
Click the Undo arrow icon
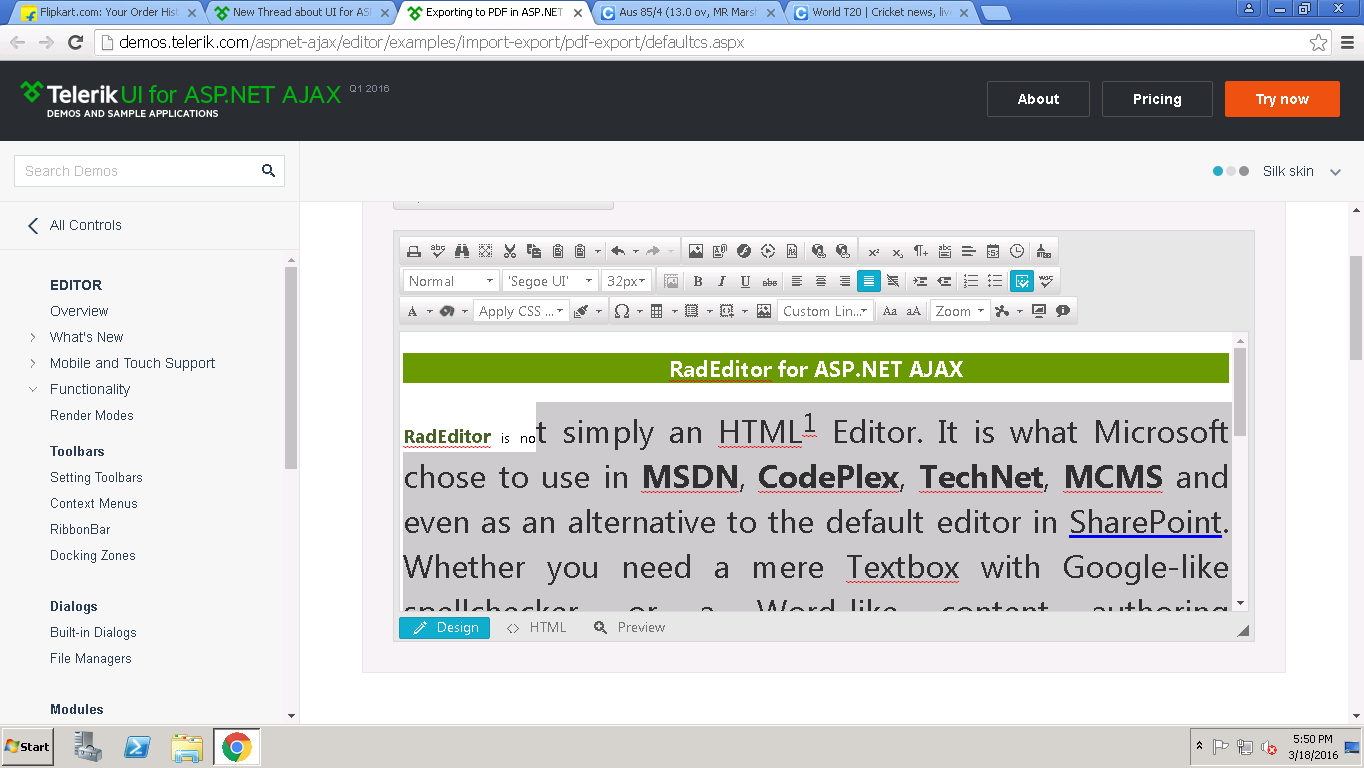pos(618,251)
